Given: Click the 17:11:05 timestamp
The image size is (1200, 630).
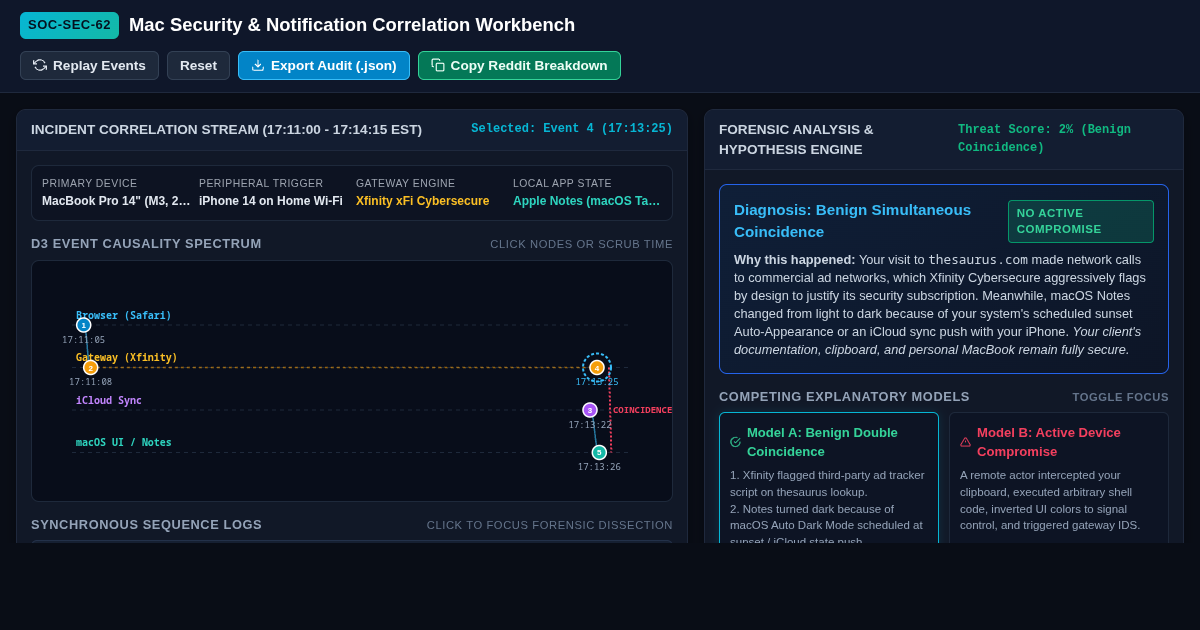Looking at the screenshot, I should tap(84, 340).
